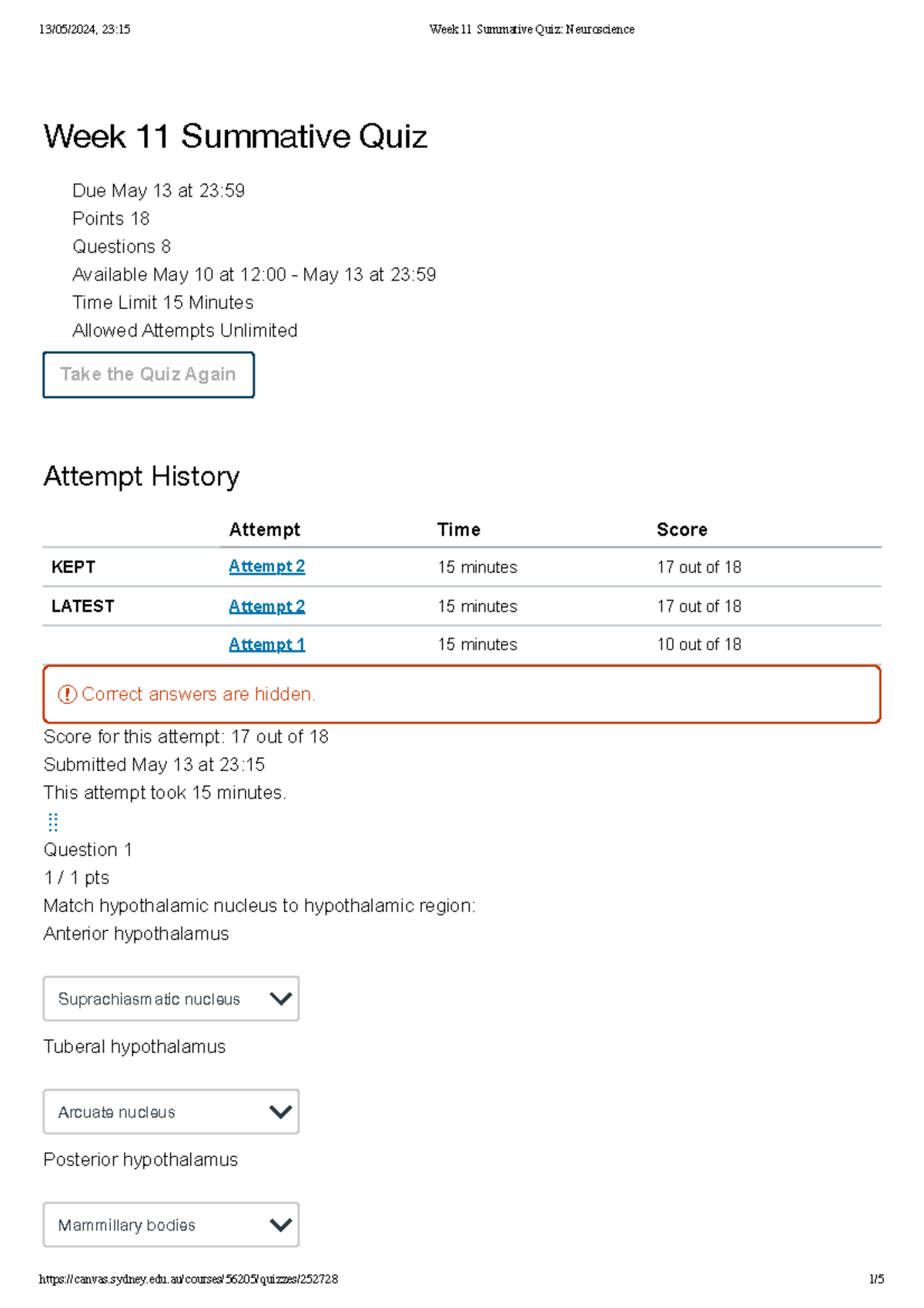The image size is (924, 1308).
Task: Select the Week 11 Summative Quiz heading
Action: (235, 137)
